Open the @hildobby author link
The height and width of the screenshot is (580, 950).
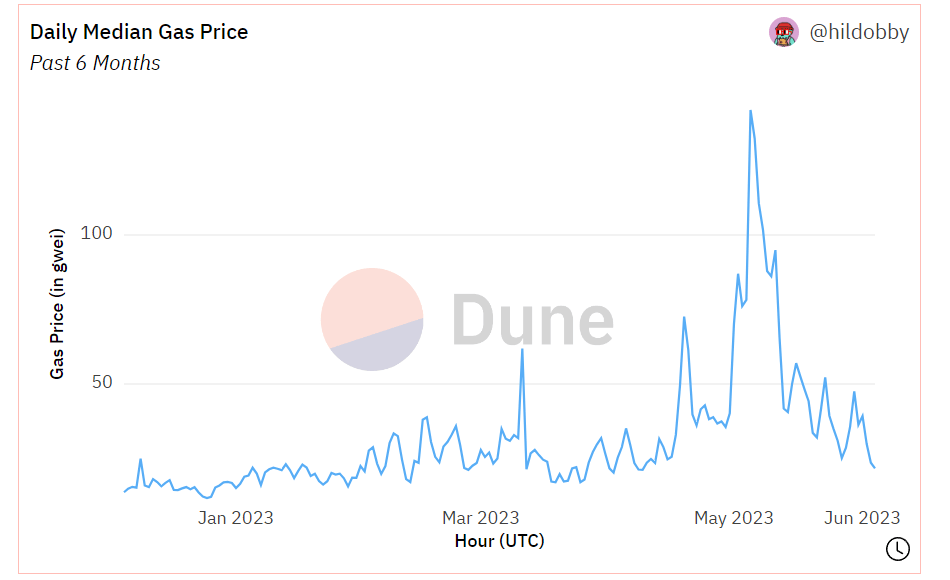coord(859,32)
